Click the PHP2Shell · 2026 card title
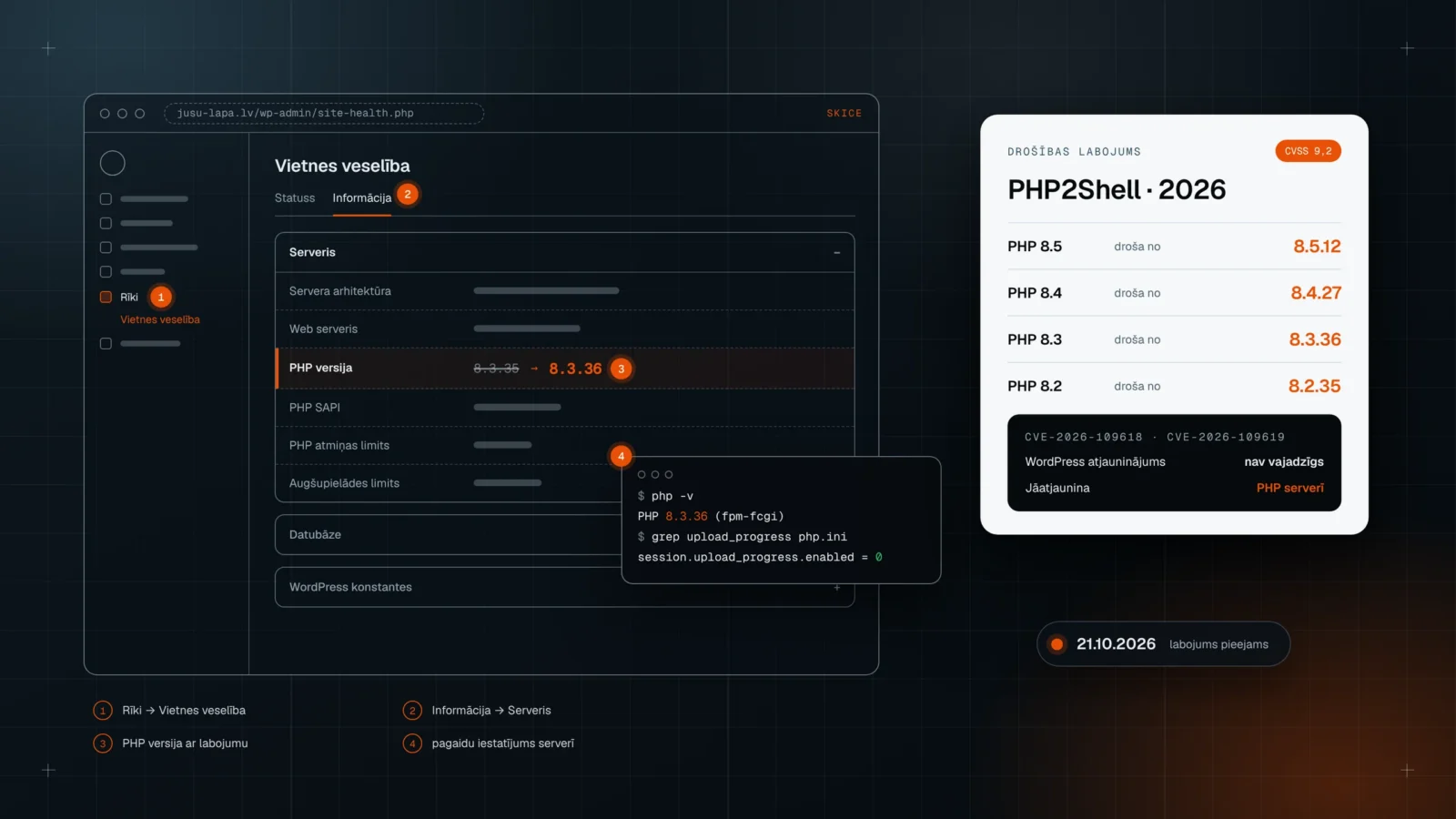 pos(1117,189)
